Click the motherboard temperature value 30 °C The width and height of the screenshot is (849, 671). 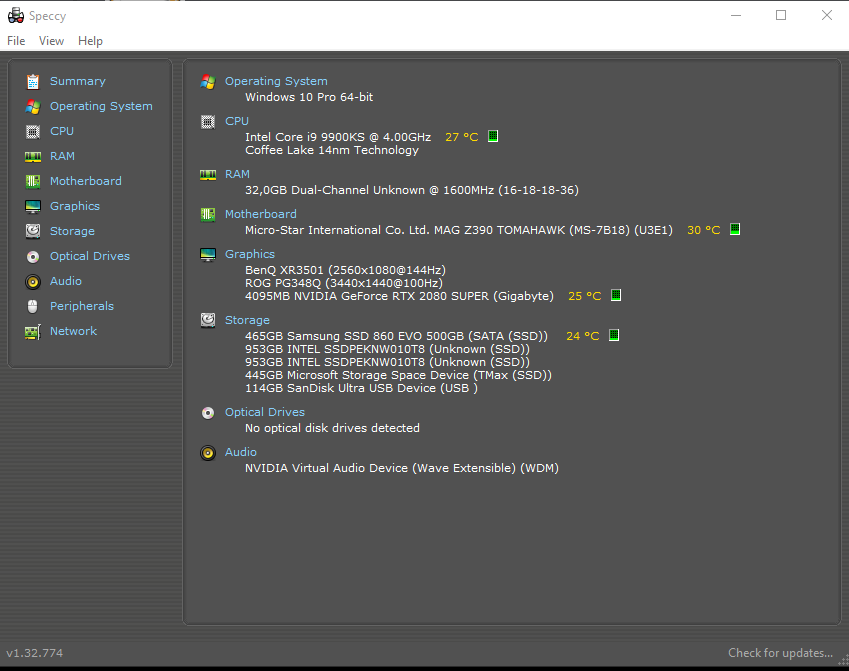click(704, 230)
